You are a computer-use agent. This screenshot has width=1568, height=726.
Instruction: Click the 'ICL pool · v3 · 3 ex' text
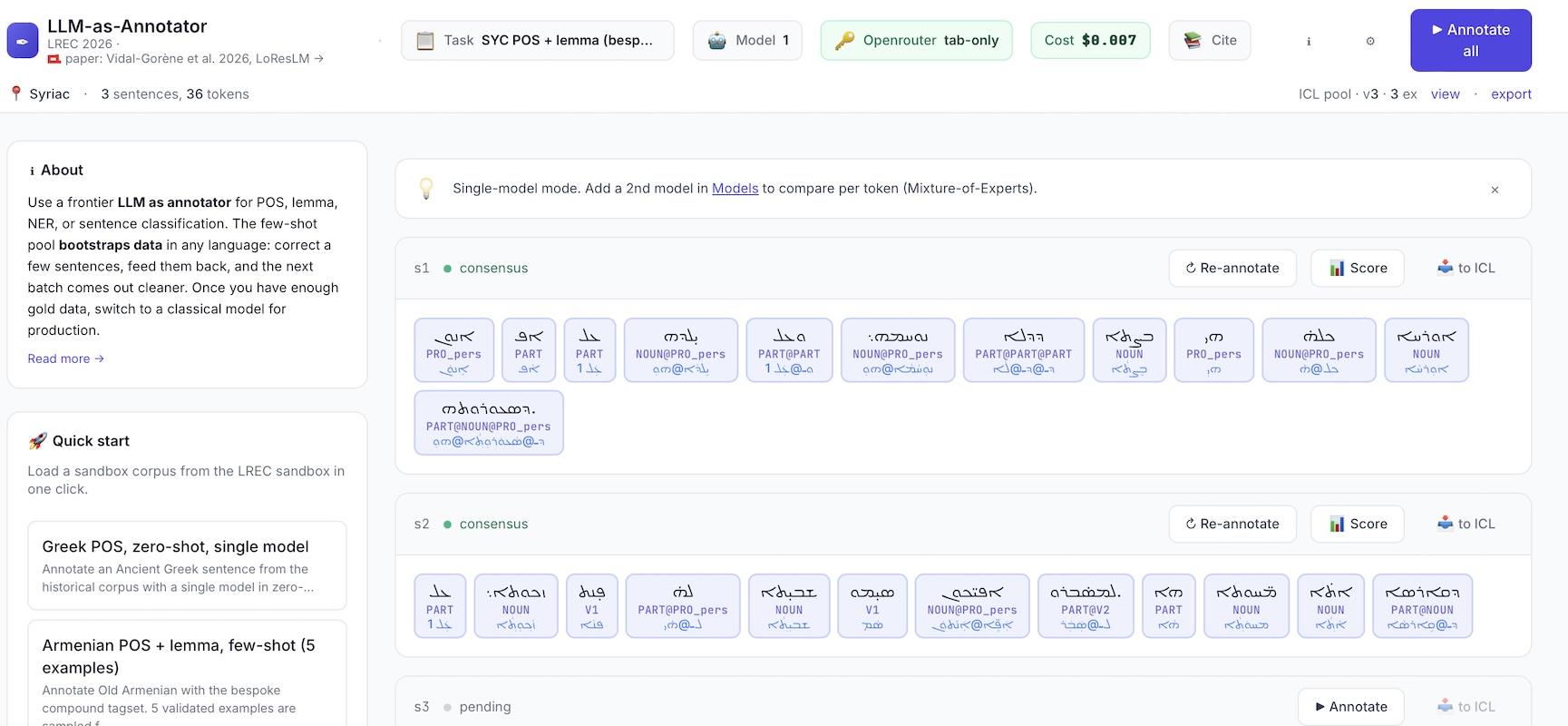1358,94
